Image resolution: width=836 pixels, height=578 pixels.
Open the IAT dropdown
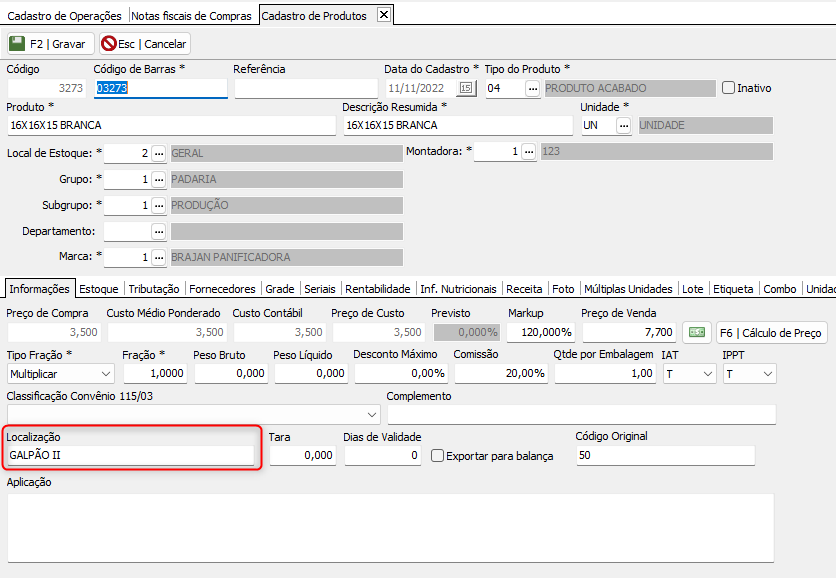pyautogui.click(x=707, y=373)
